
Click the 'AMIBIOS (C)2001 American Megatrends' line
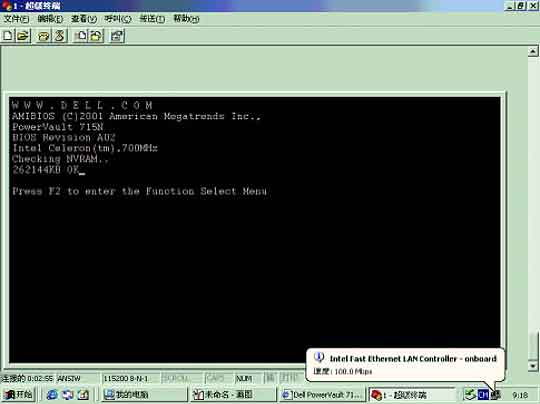(136, 116)
